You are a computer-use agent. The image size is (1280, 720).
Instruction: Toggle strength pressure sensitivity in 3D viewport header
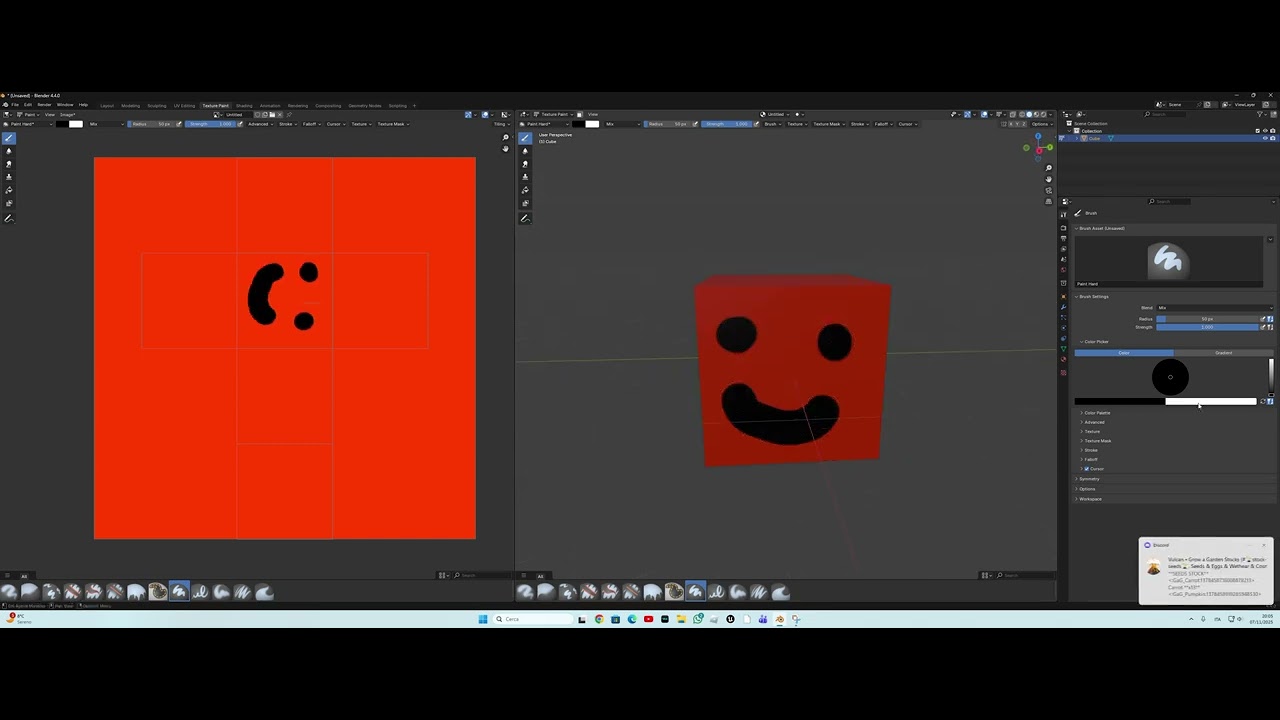click(x=756, y=124)
